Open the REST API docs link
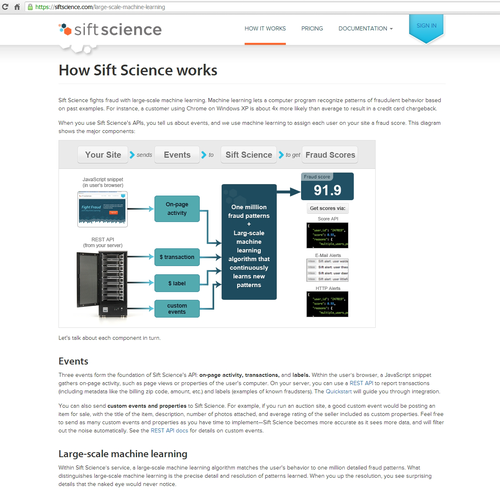The width and height of the screenshot is (500, 500). (169, 431)
